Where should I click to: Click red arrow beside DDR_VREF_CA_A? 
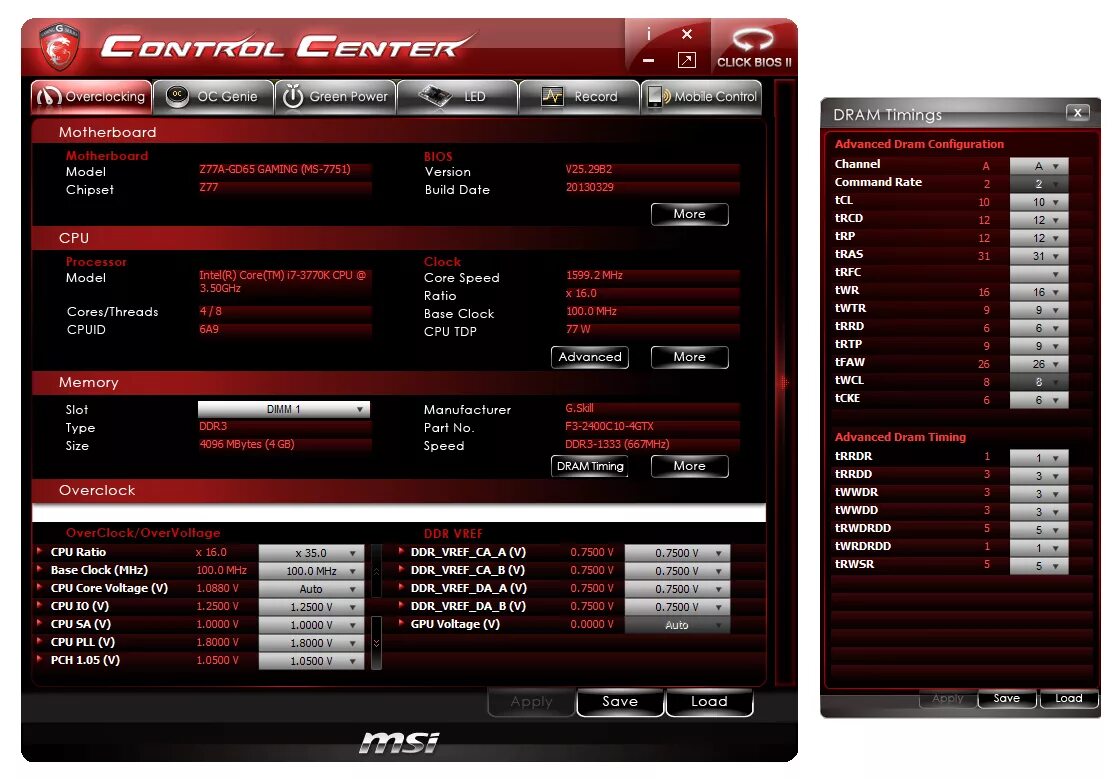[401, 551]
